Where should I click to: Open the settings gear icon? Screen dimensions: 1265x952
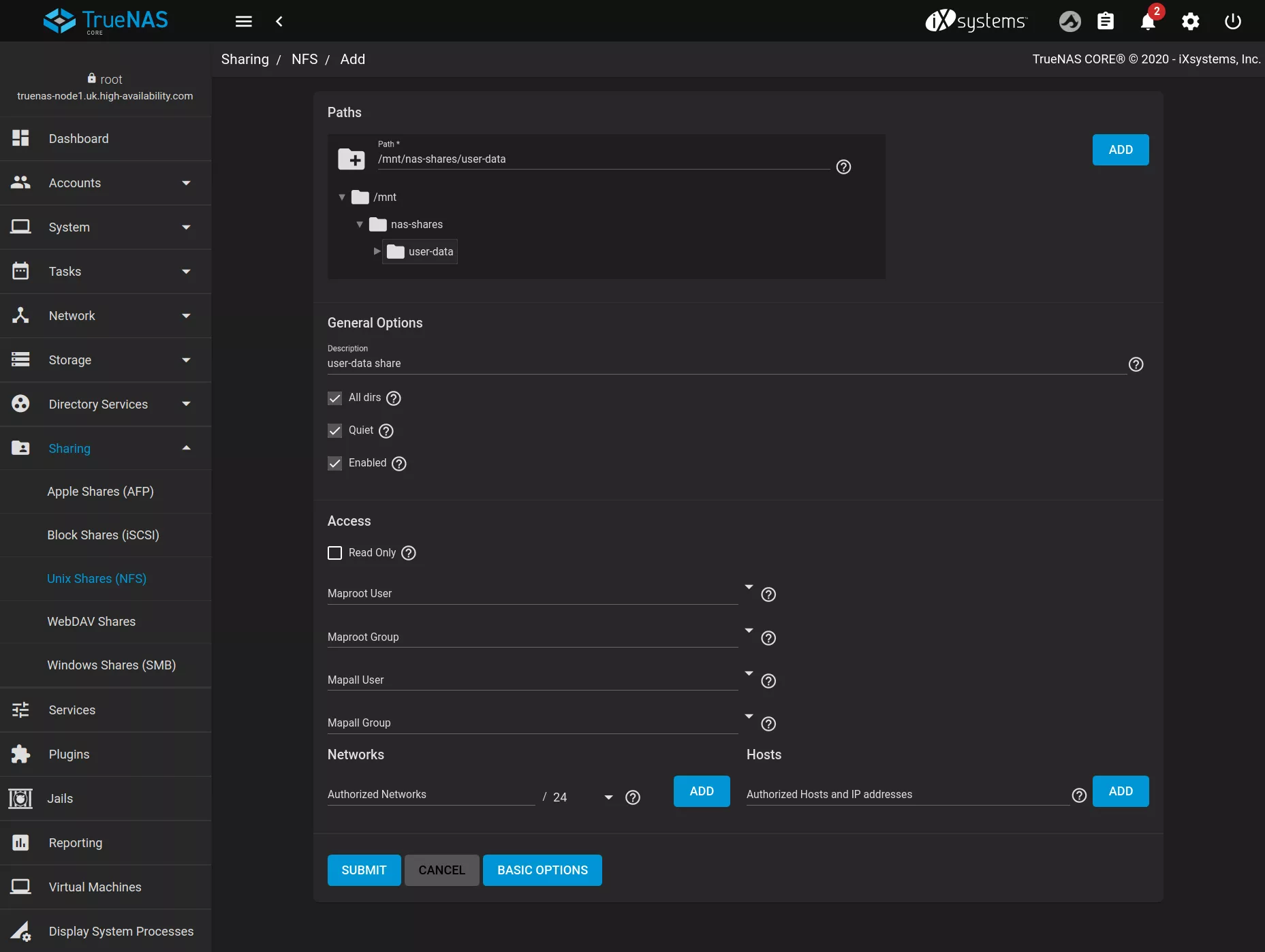(1190, 22)
